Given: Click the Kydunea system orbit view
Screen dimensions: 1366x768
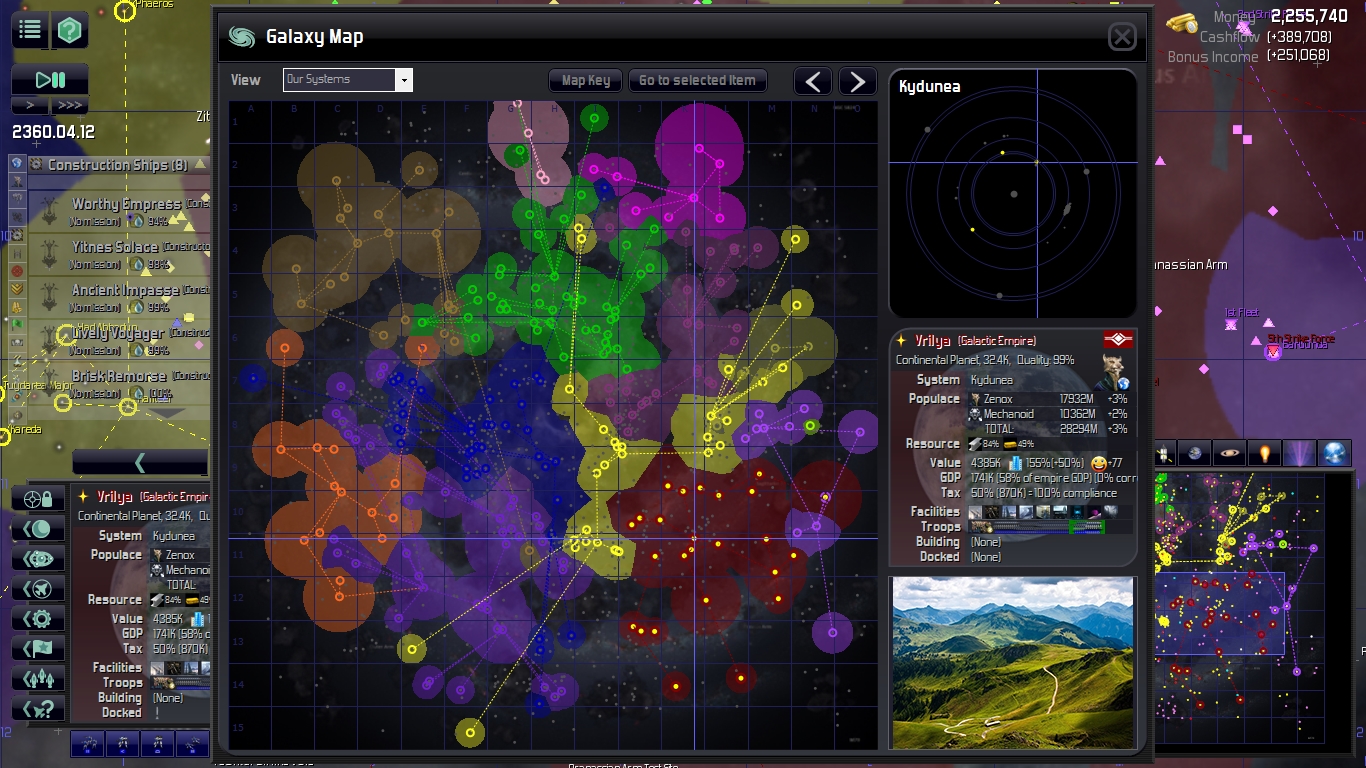Looking at the screenshot, I should tap(1013, 194).
